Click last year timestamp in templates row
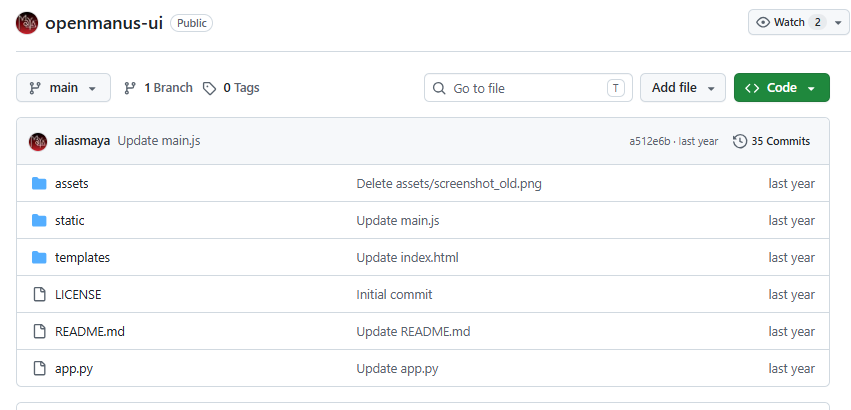This screenshot has width=851, height=410. [x=791, y=257]
